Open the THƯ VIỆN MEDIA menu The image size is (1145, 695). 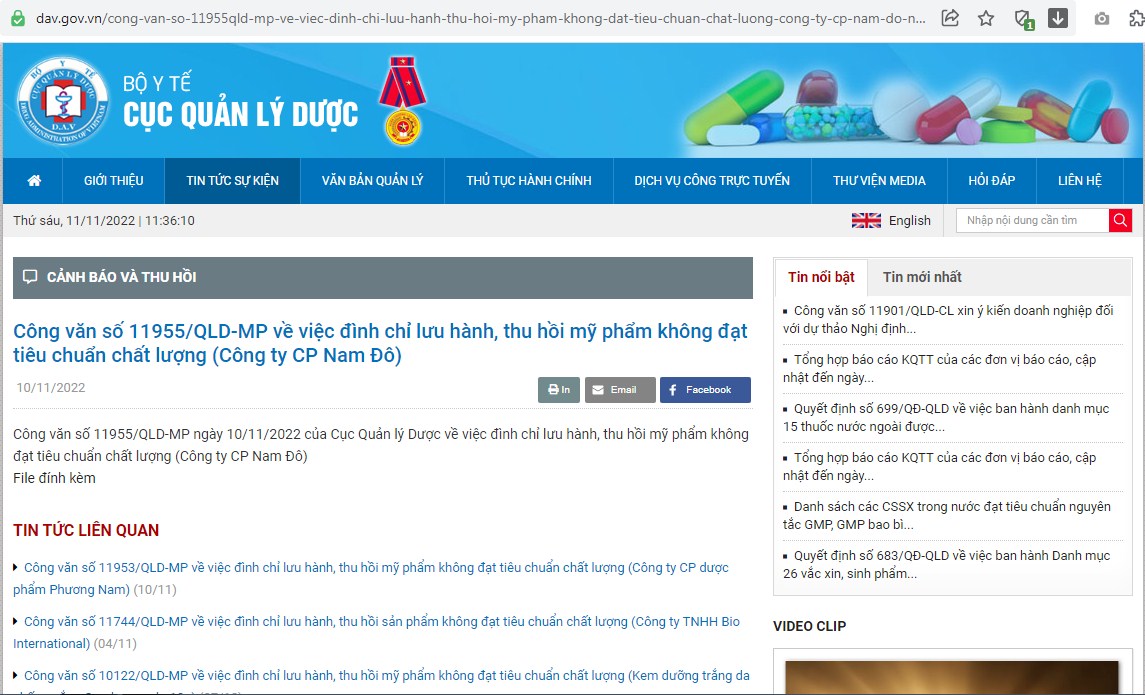pyautogui.click(x=878, y=181)
